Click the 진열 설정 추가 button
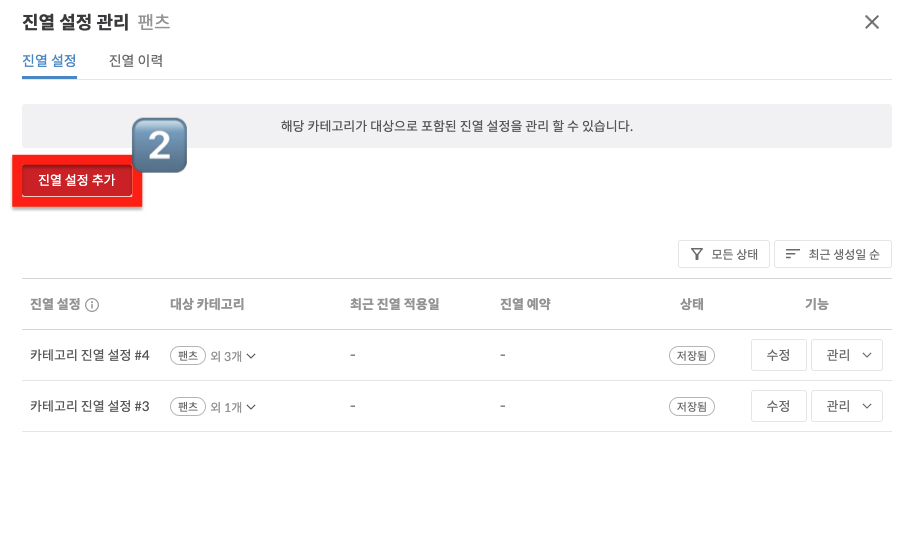Image resolution: width=915 pixels, height=537 pixels. click(x=77, y=181)
